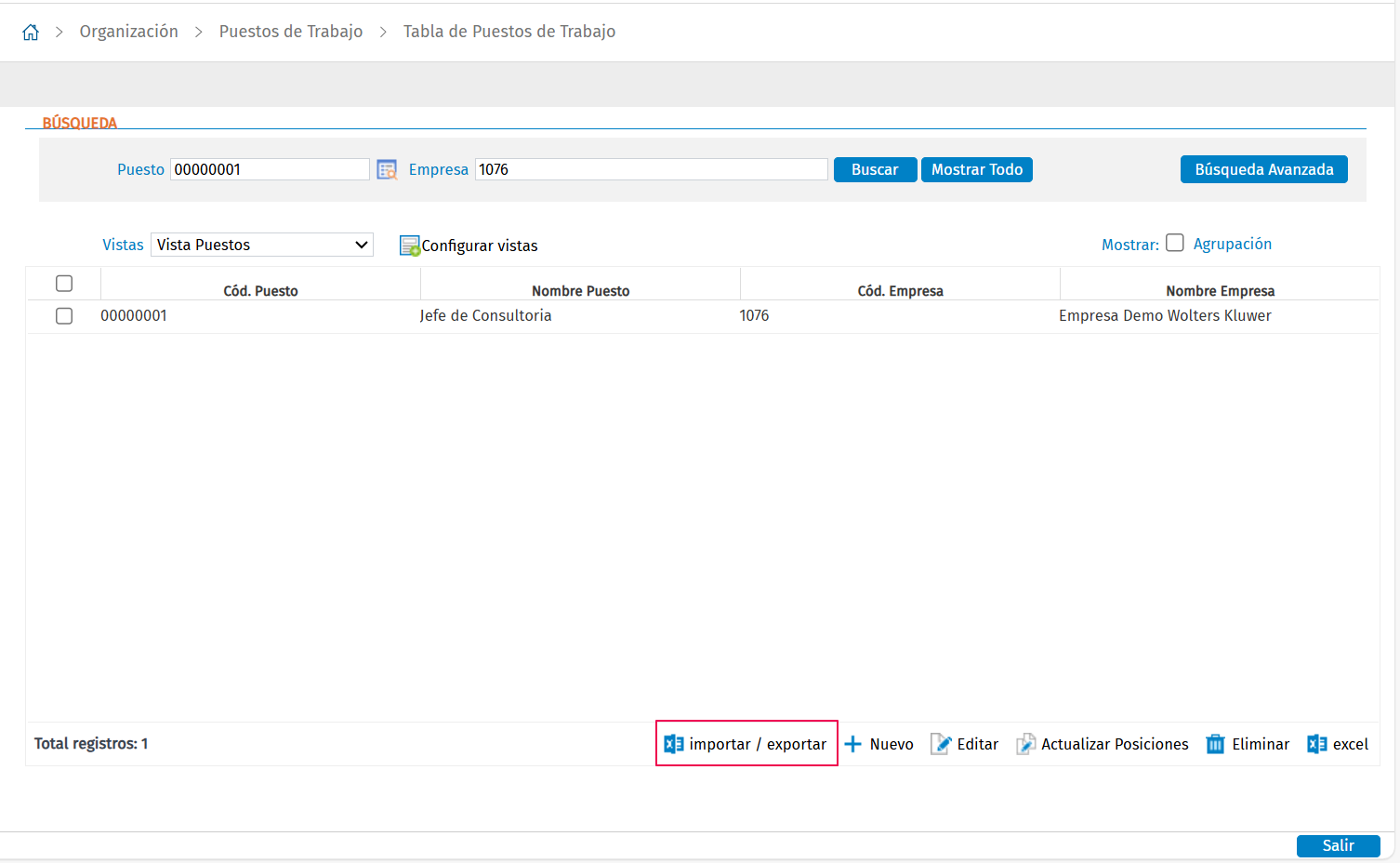Click the Nuevo label
Image resolution: width=1400 pixels, height=863 pixels.
pyautogui.click(x=892, y=744)
